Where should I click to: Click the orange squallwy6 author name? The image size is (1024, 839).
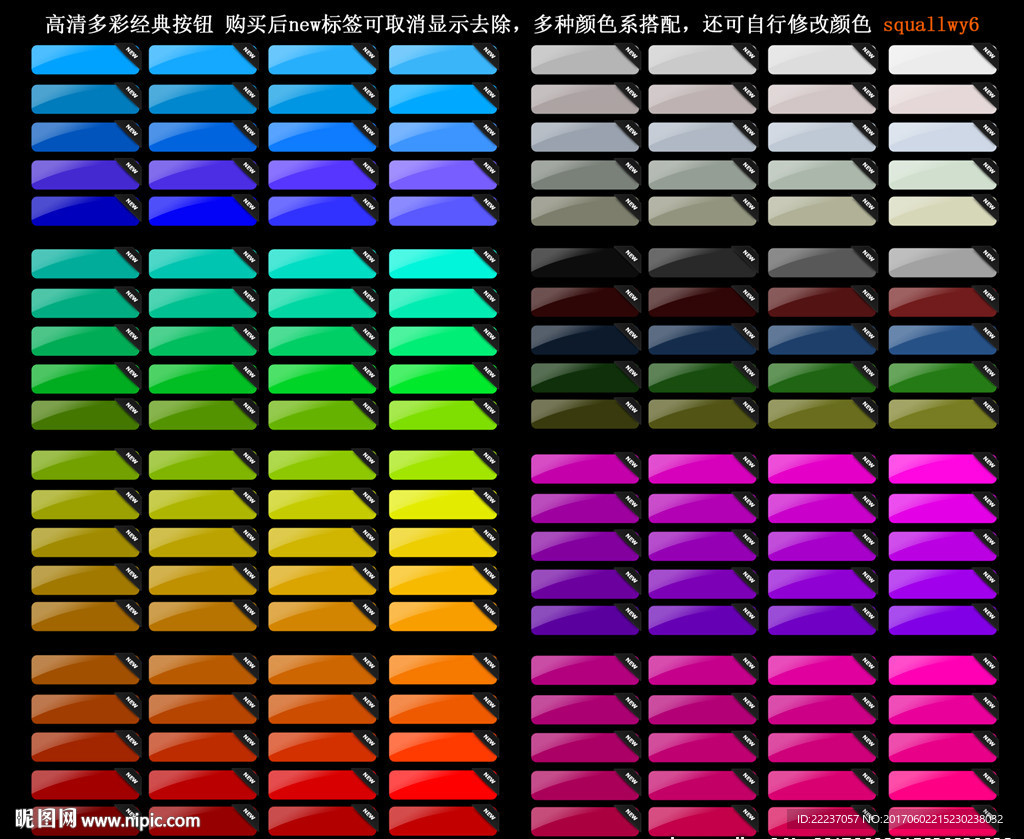[931, 25]
